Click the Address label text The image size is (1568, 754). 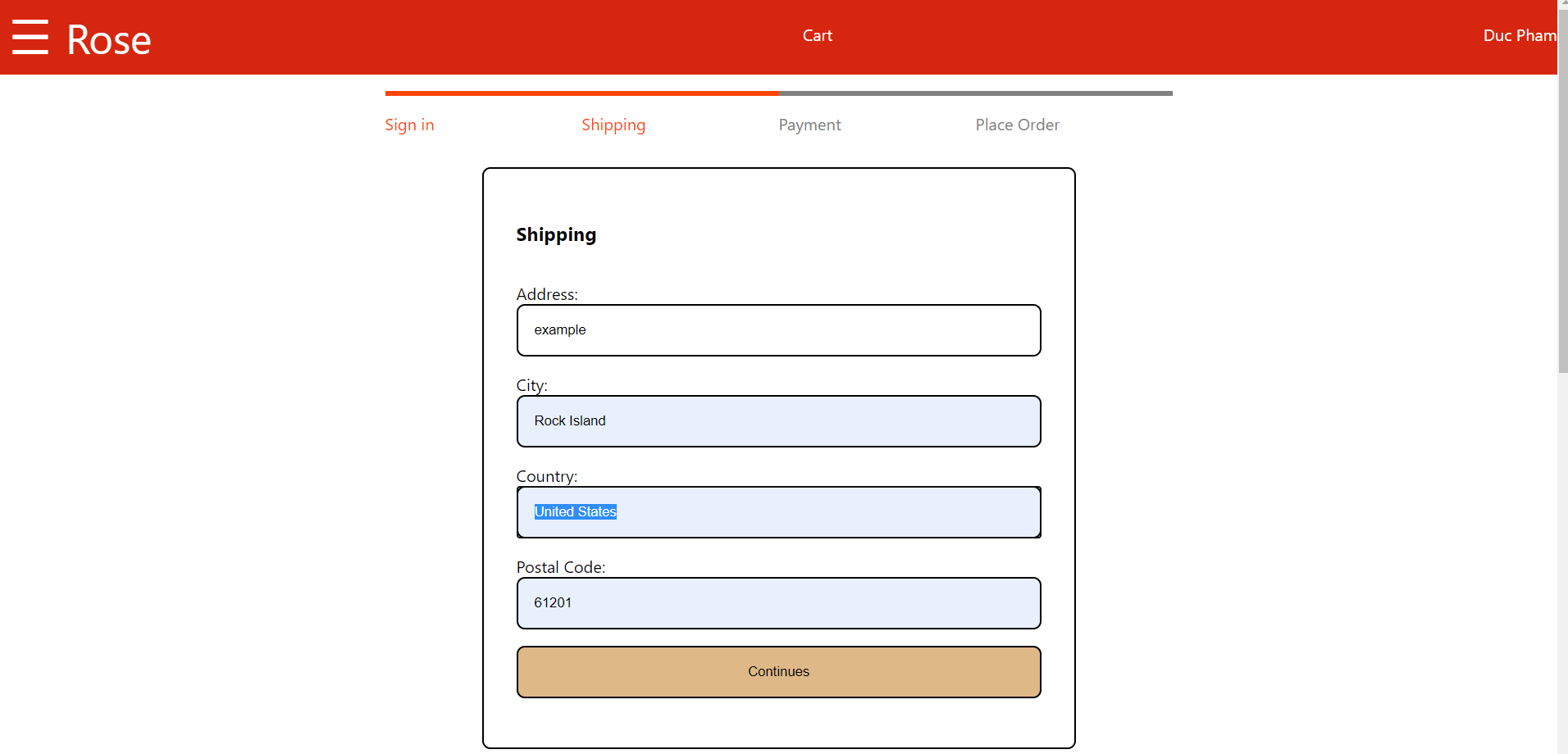(546, 294)
